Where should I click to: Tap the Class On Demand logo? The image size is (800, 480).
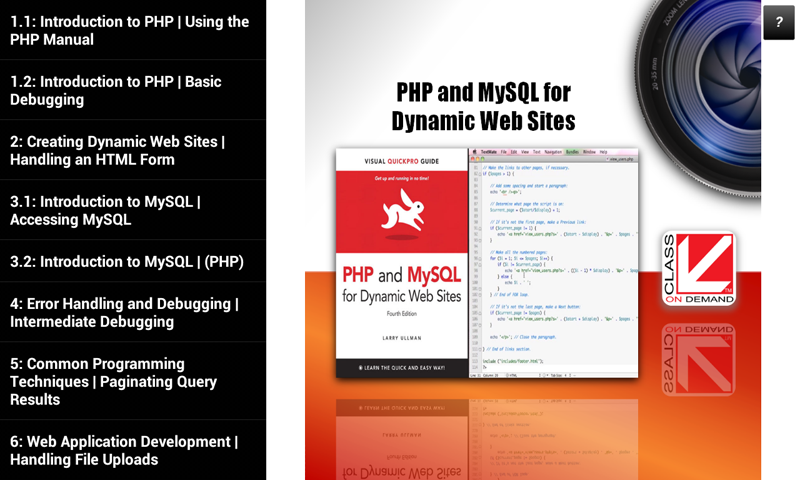(698, 269)
